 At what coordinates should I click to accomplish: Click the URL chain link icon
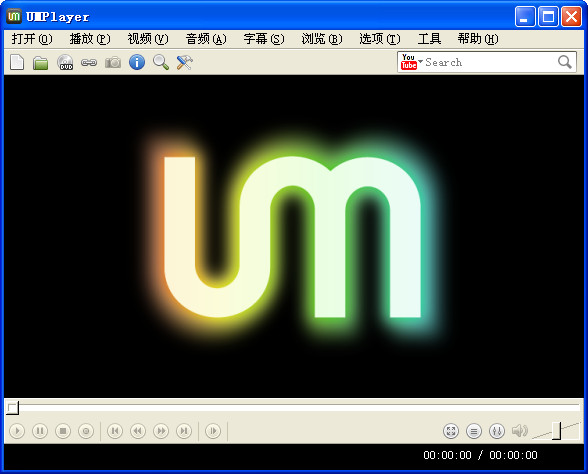tap(89, 63)
